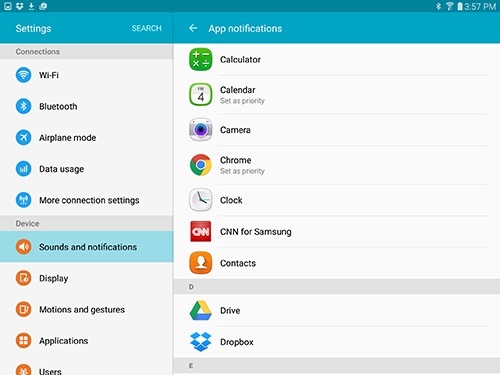Tap the Airplane mode icon
The image size is (500, 375).
click(x=23, y=137)
